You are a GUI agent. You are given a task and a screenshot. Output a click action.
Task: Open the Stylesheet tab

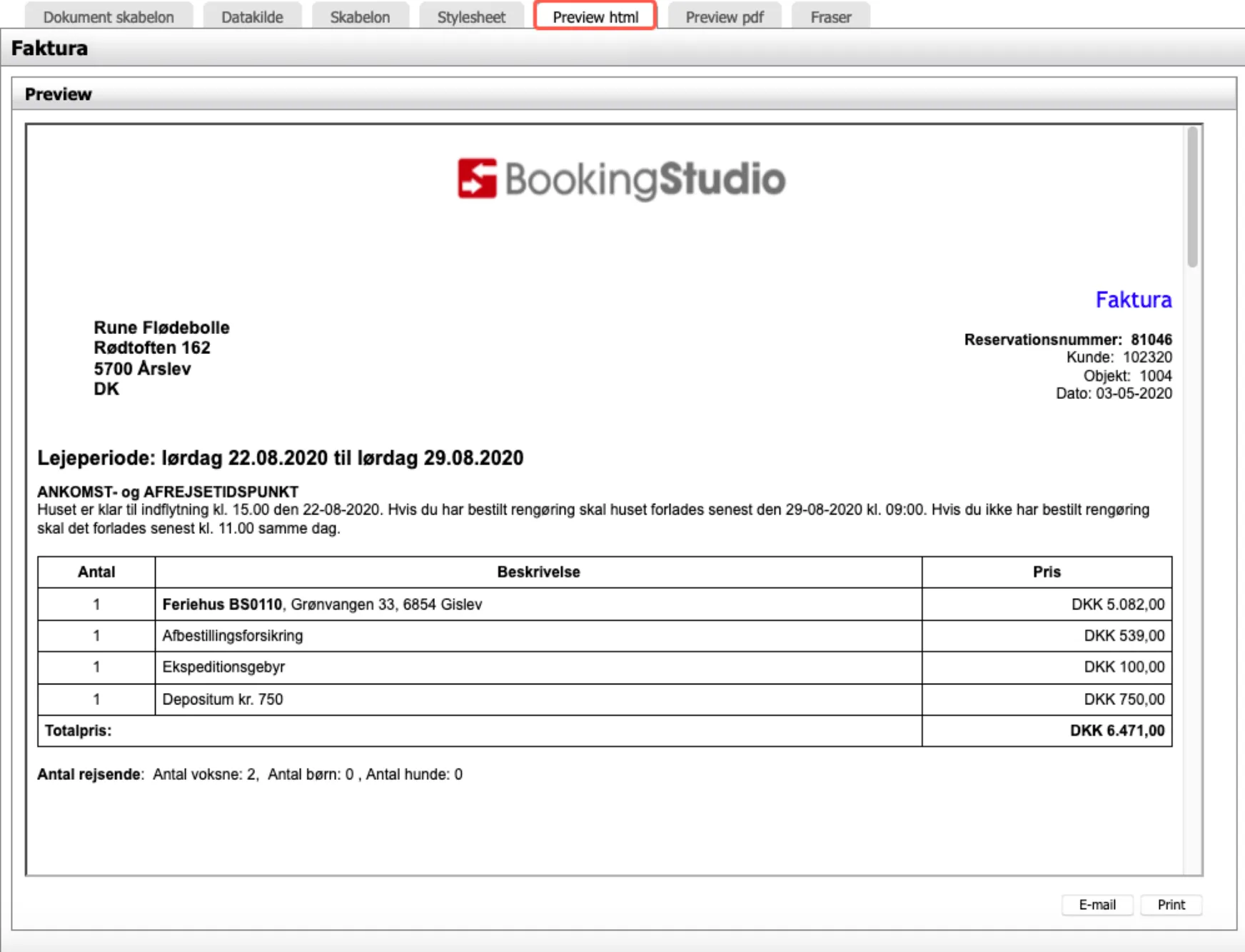pos(471,17)
